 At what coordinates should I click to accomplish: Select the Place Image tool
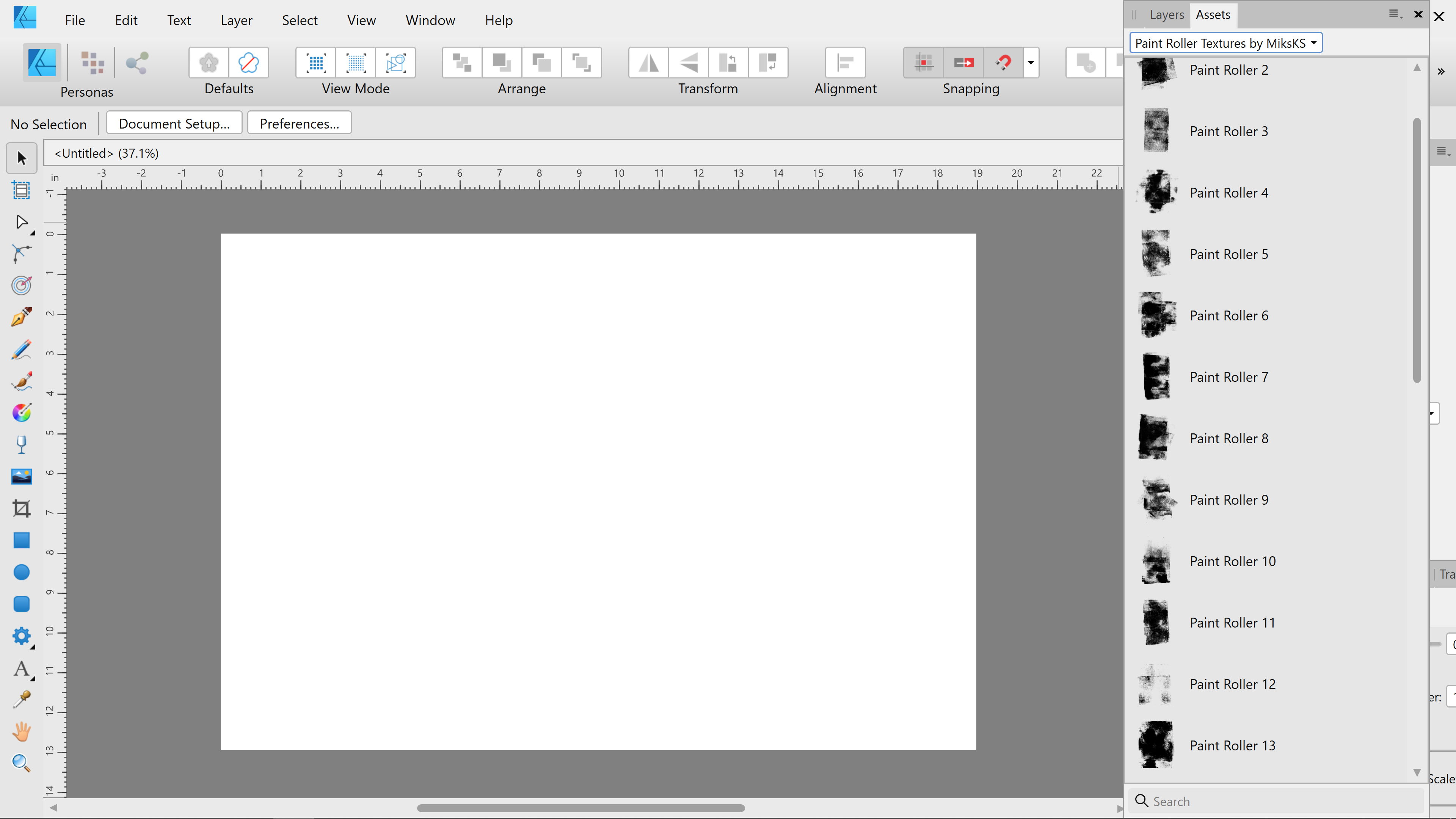22,477
